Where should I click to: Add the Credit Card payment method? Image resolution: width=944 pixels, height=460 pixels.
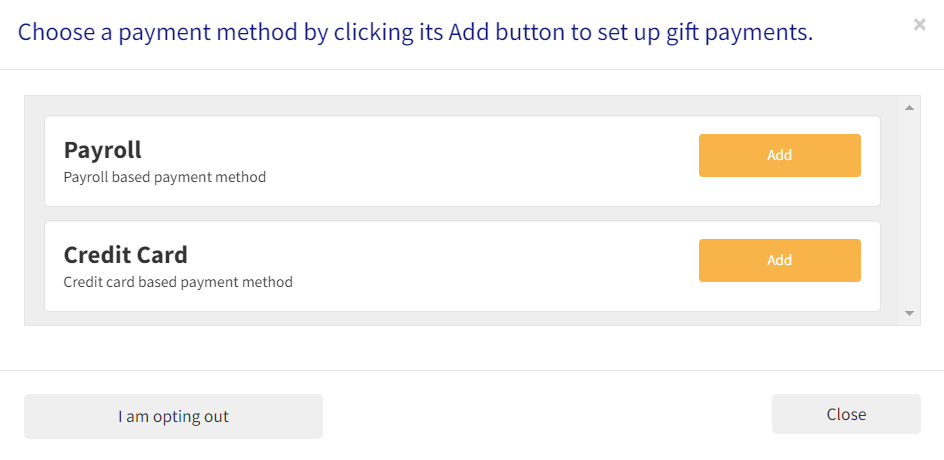[x=779, y=260]
